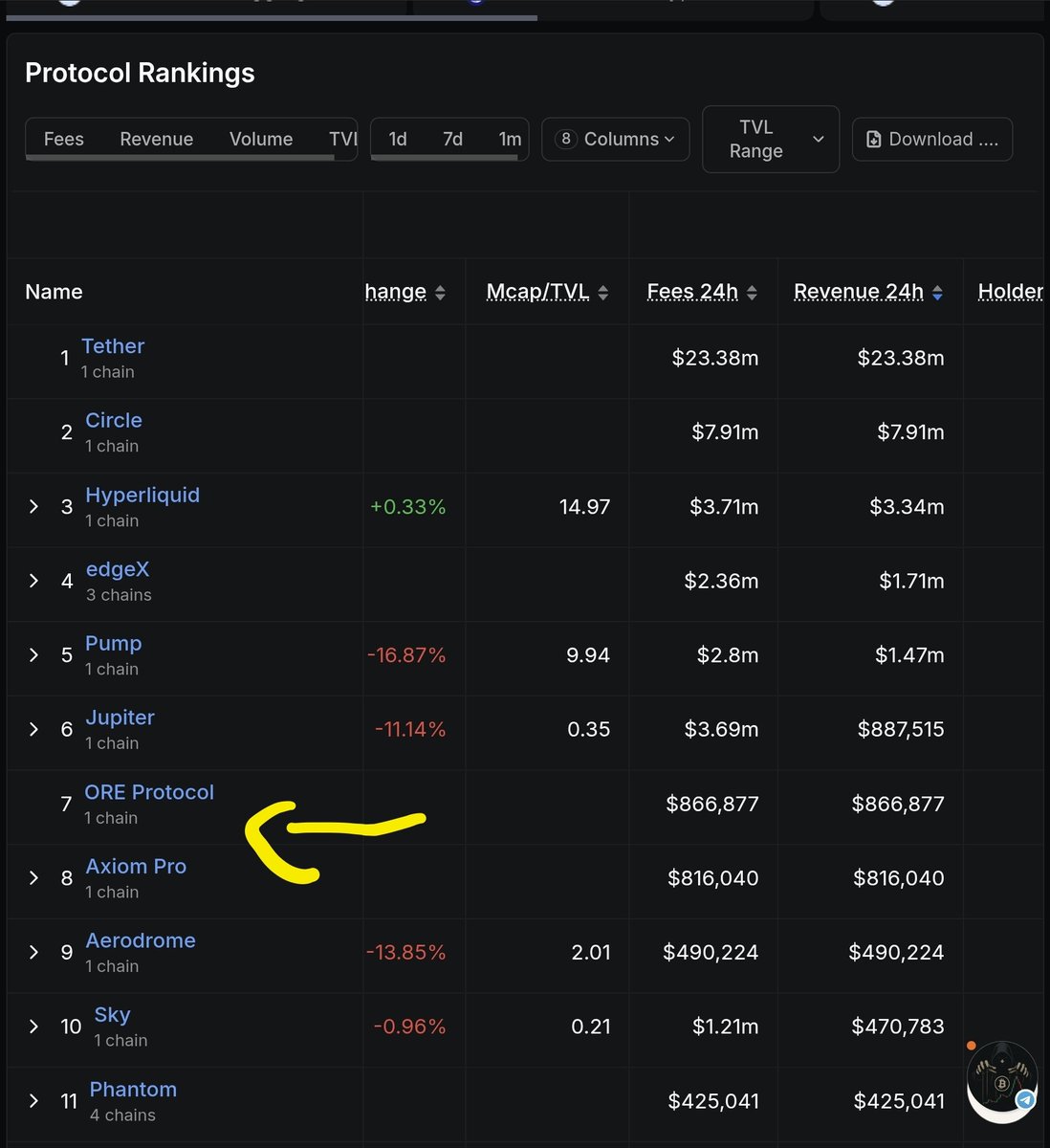Click the download file icon

873,140
